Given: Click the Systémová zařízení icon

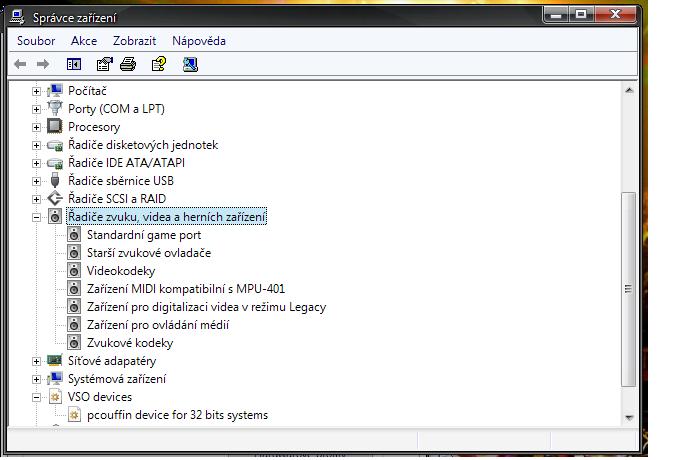Looking at the screenshot, I should pyautogui.click(x=55, y=379).
